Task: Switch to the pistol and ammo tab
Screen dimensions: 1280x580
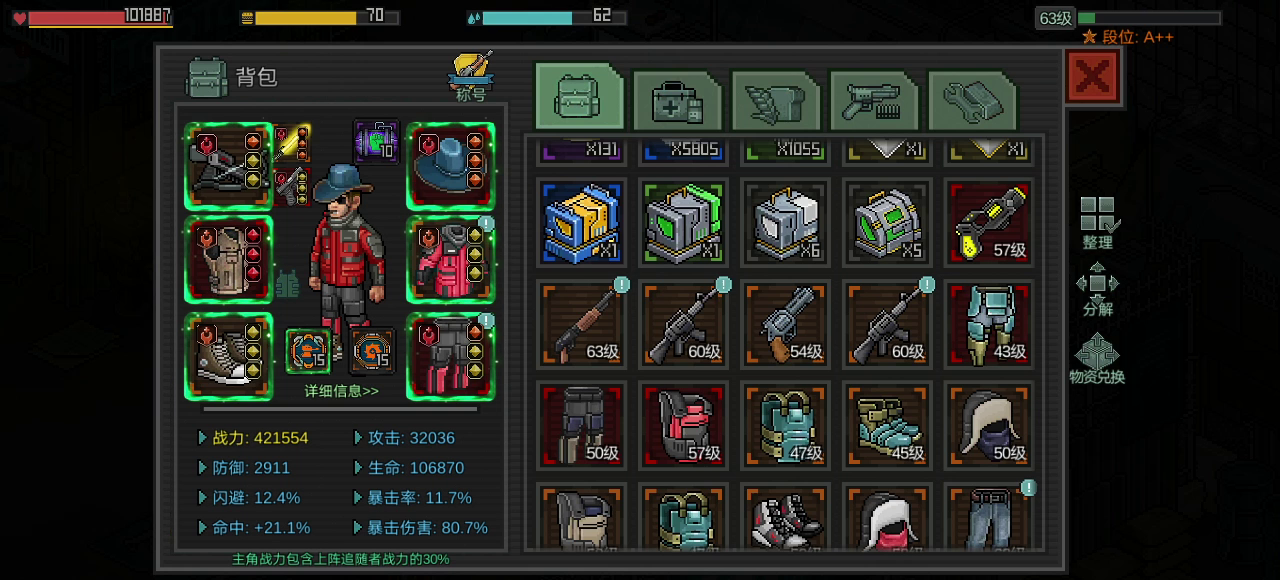Action: click(873, 101)
